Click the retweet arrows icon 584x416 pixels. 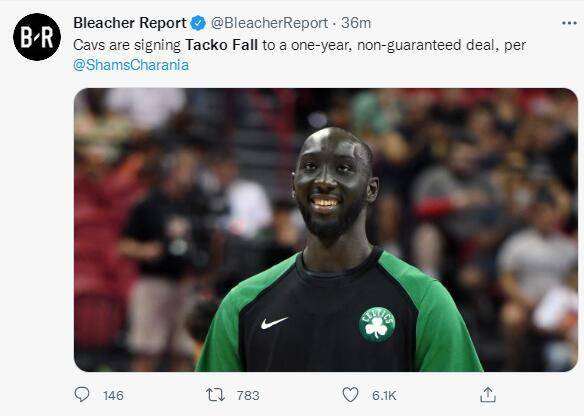point(216,395)
